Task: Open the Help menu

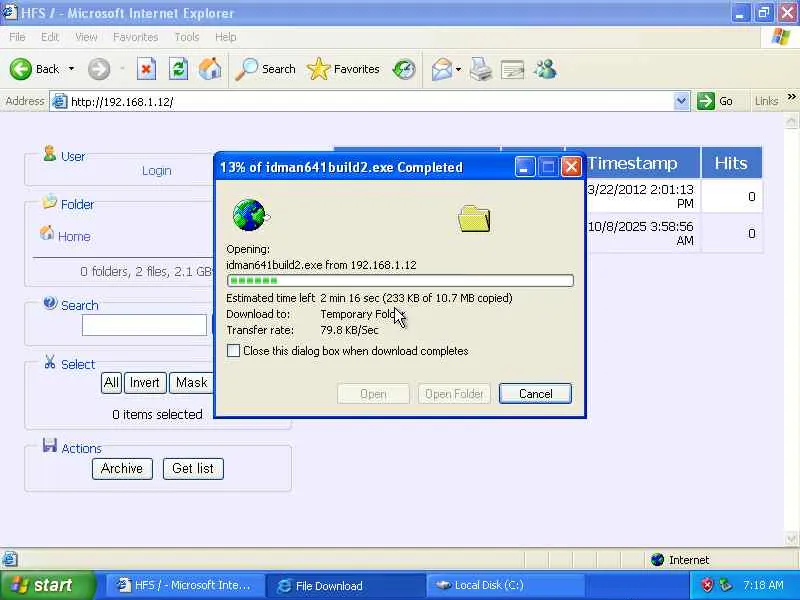Action: [x=225, y=37]
